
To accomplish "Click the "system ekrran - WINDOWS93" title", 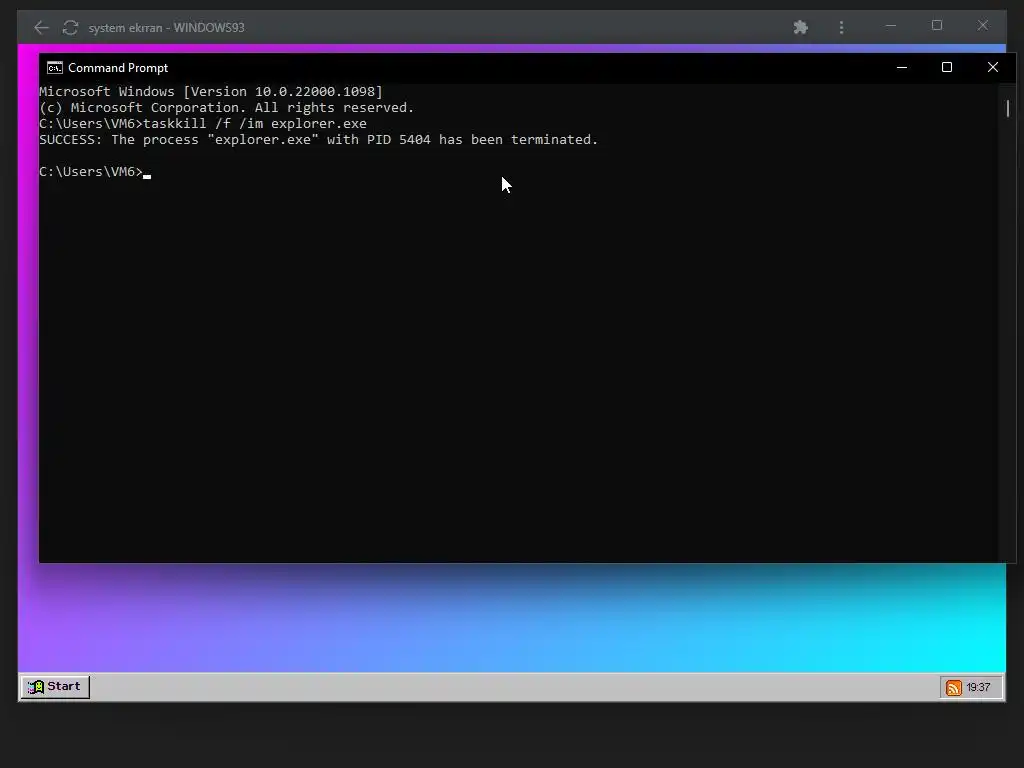I will (167, 27).
